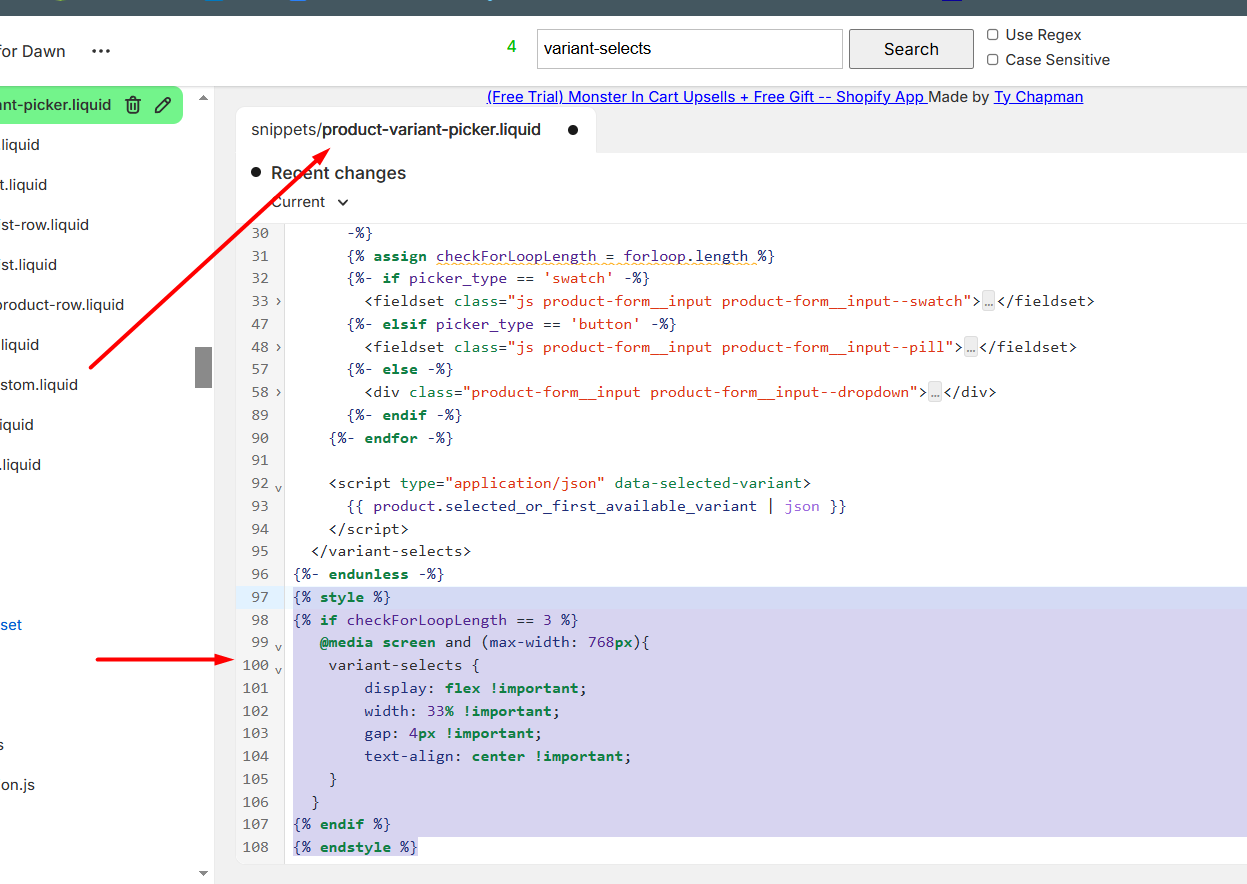Expand folded fieldset on line 33
The image size is (1247, 884).
pos(278,301)
